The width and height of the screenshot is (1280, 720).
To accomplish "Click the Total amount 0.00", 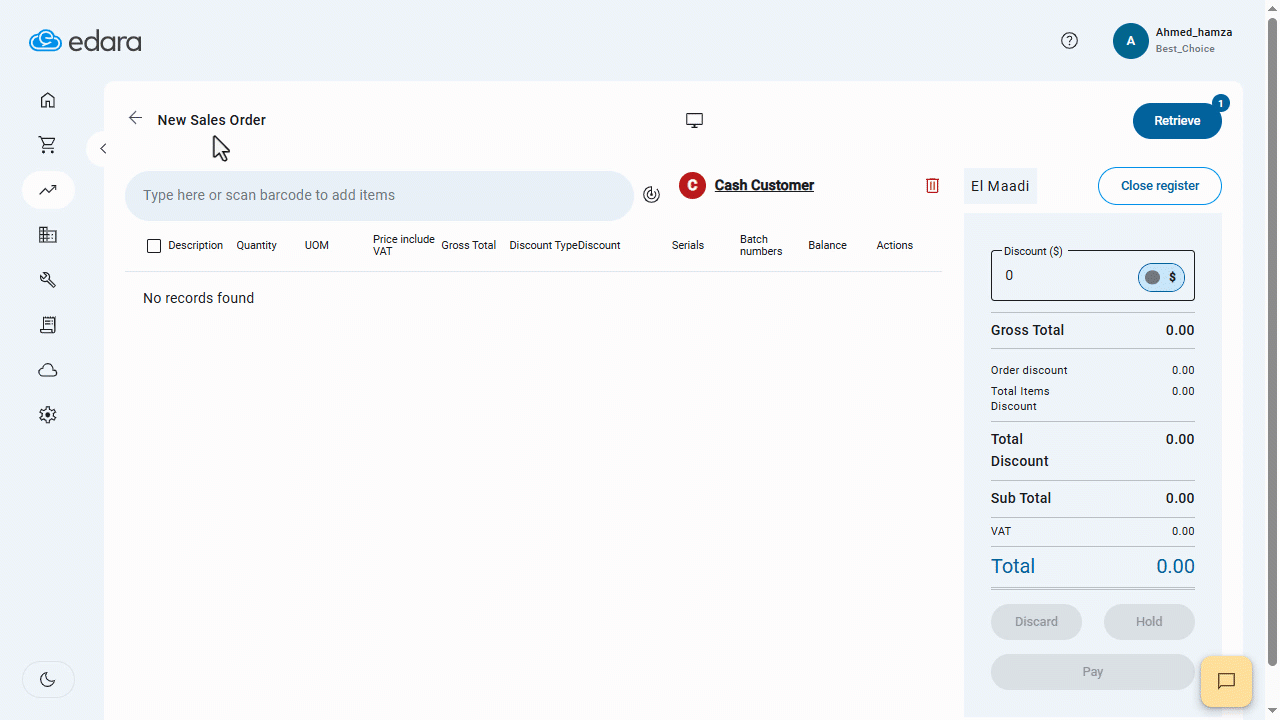I will pos(1175,566).
